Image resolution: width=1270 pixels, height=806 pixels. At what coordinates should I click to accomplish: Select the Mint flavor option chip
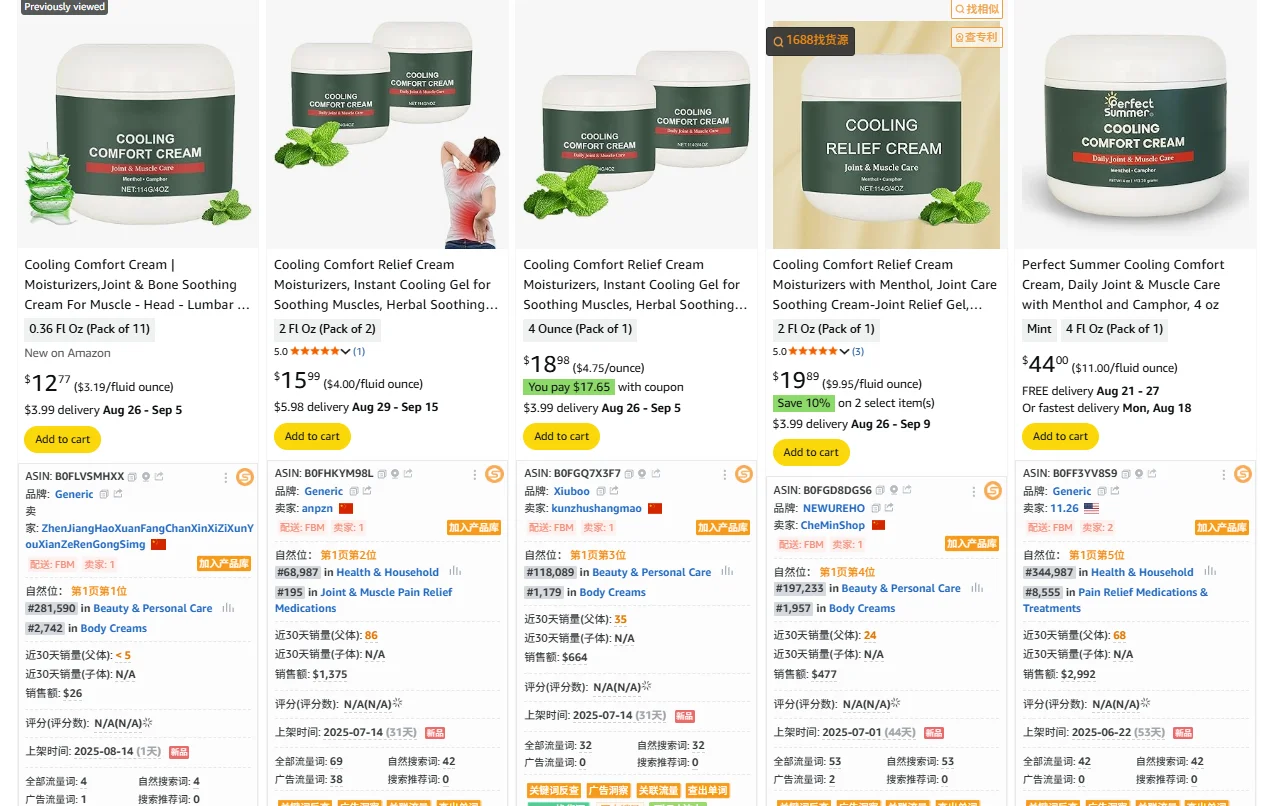pyautogui.click(x=1039, y=329)
